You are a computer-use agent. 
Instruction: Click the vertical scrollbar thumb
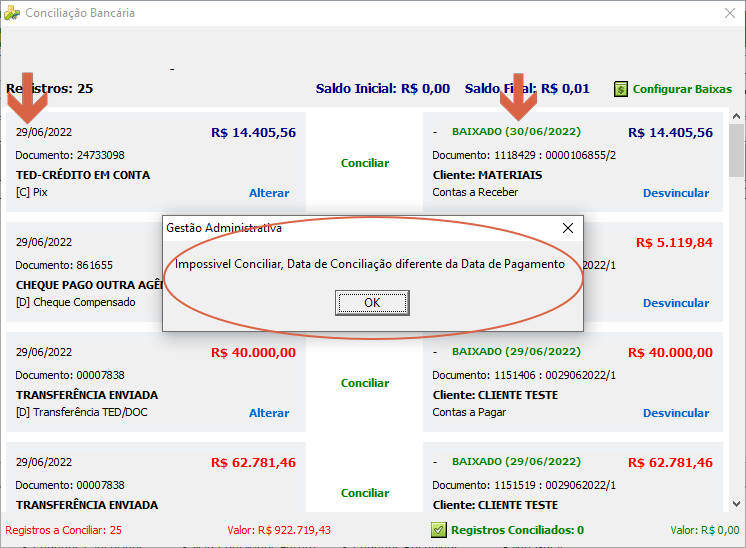click(736, 150)
